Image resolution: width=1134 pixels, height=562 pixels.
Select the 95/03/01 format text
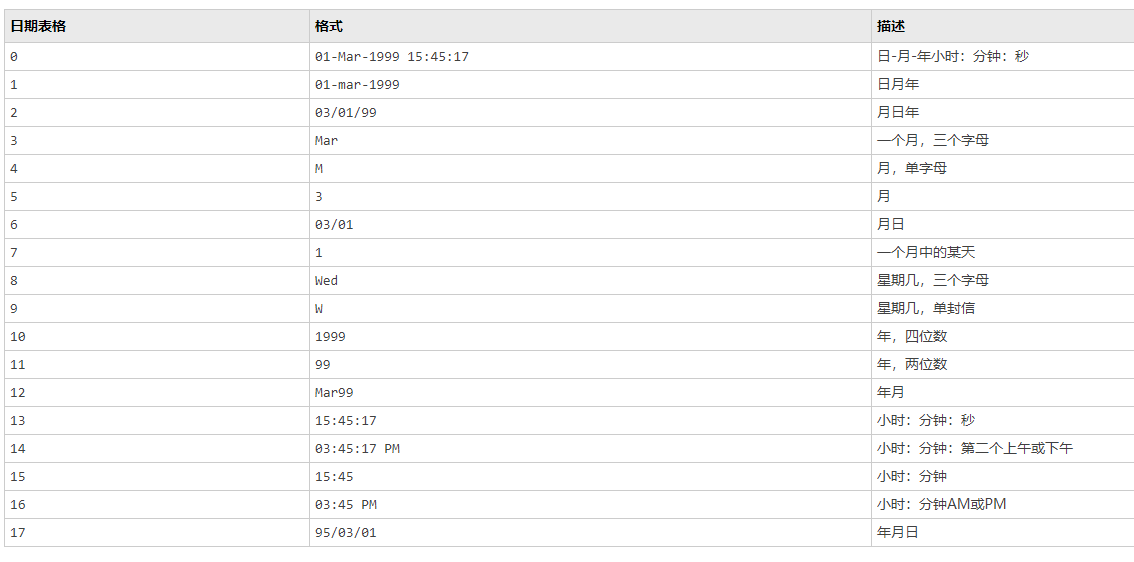click(345, 533)
